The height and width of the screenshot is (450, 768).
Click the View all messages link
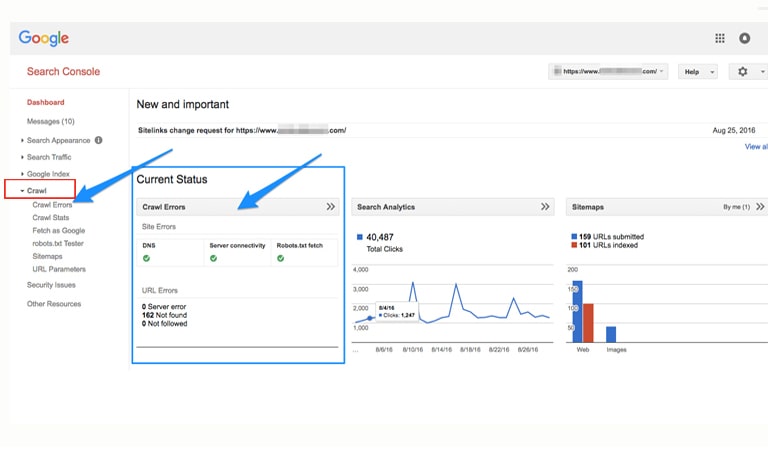click(x=756, y=146)
